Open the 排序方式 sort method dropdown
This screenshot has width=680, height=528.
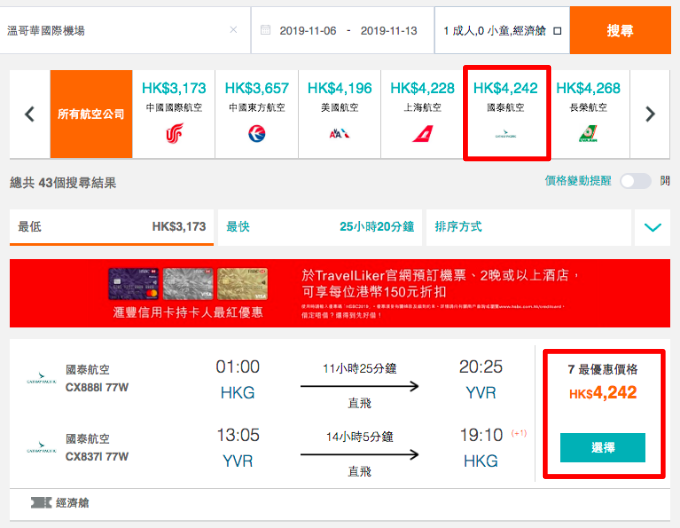point(529,227)
